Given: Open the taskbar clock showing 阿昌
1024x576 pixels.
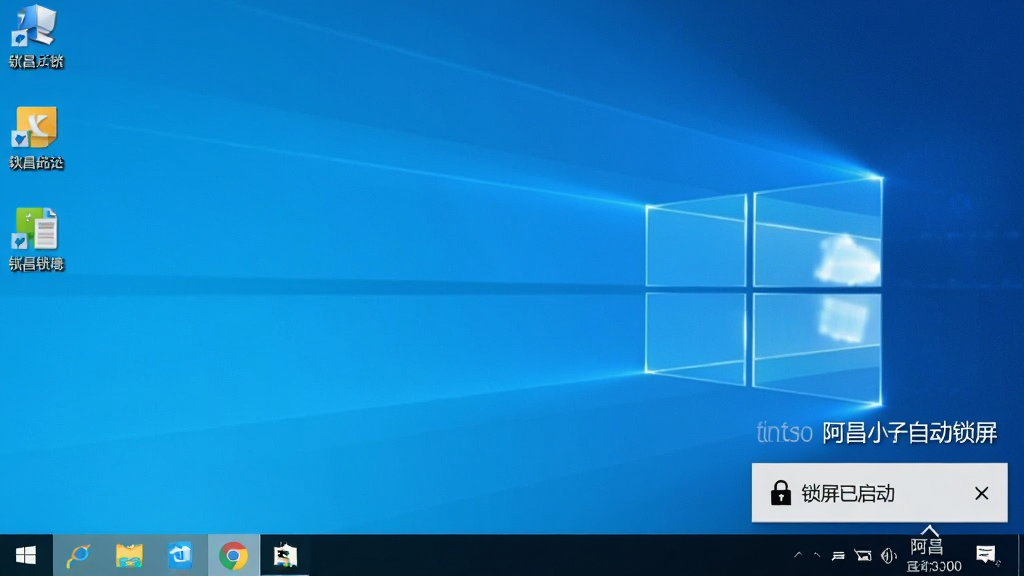Looking at the screenshot, I should pyautogui.click(x=933, y=556).
